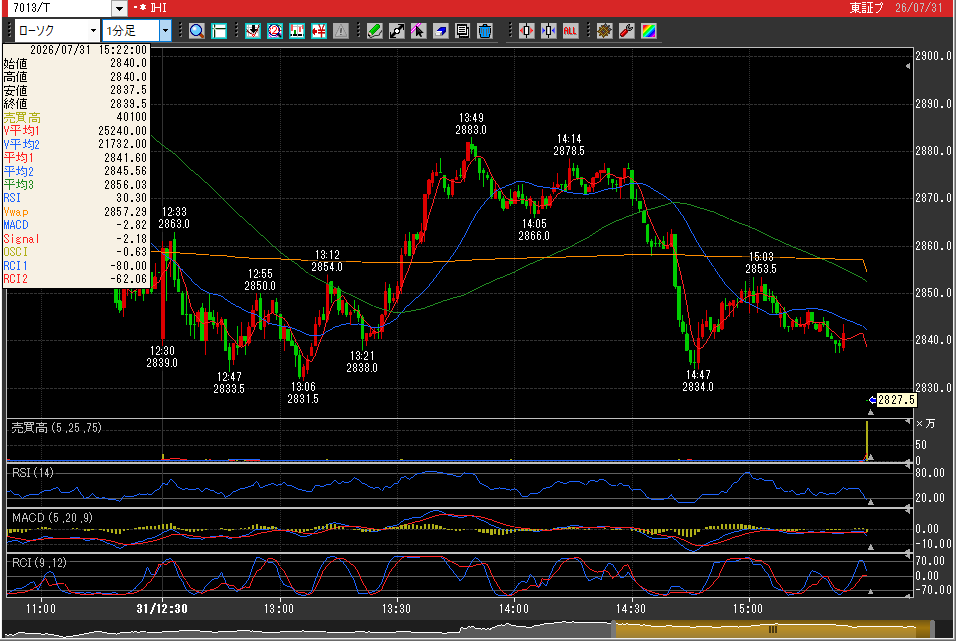Select the arrow pointer selection tool
This screenshot has height=641, width=956.
[x=418, y=30]
